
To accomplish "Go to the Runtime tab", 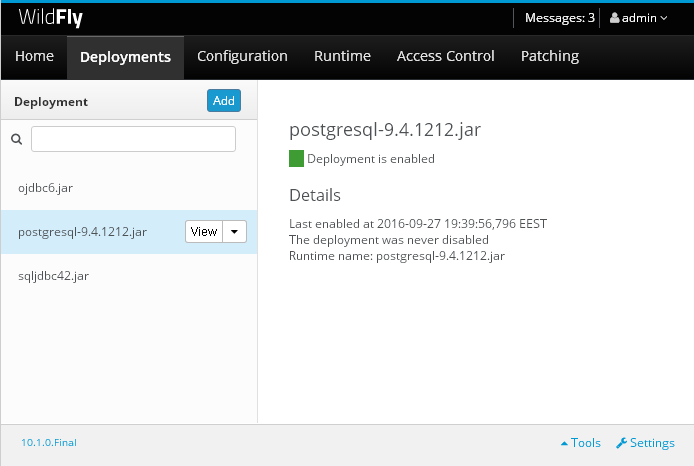I will pos(342,56).
